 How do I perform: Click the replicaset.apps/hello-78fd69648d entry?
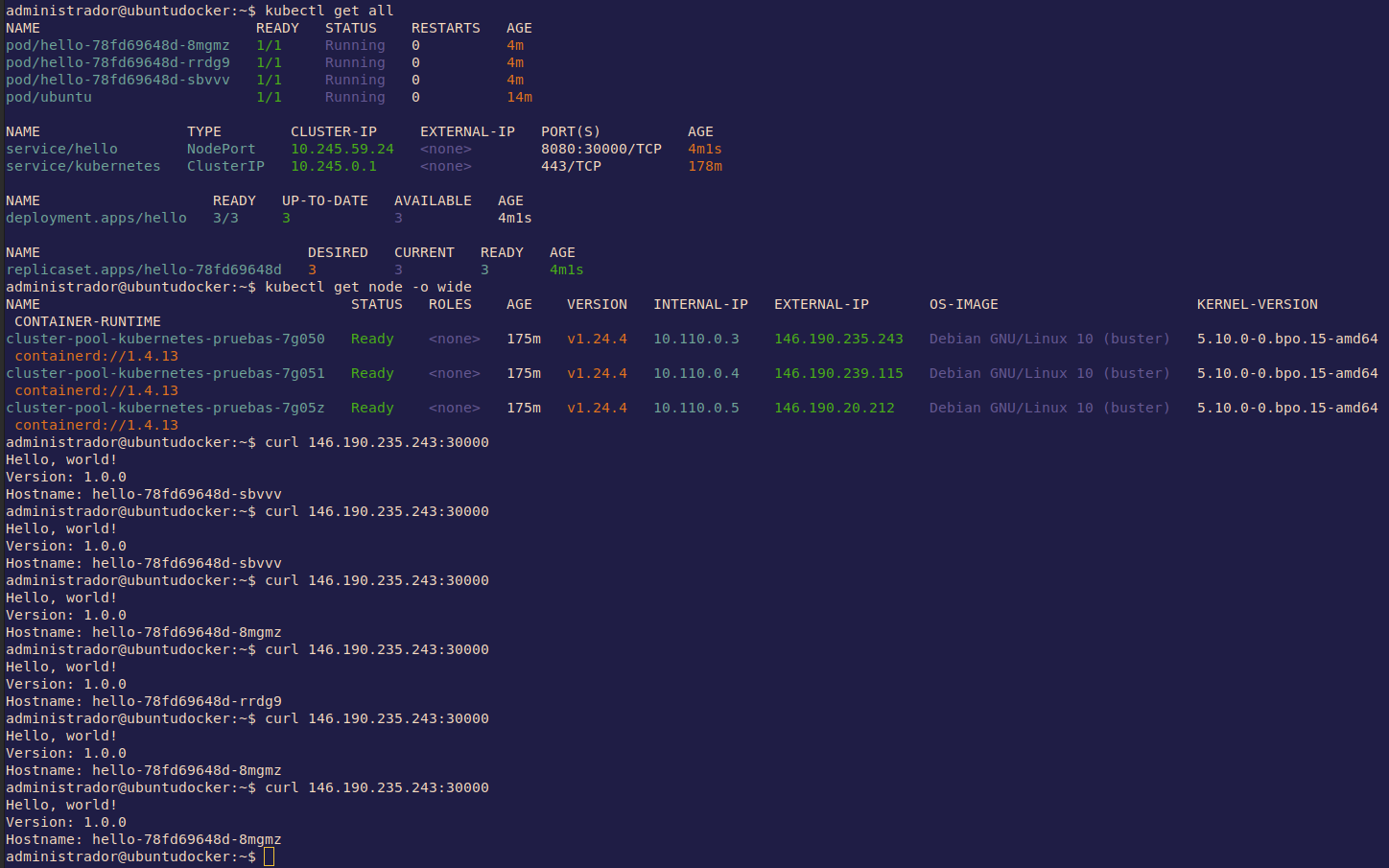144,270
